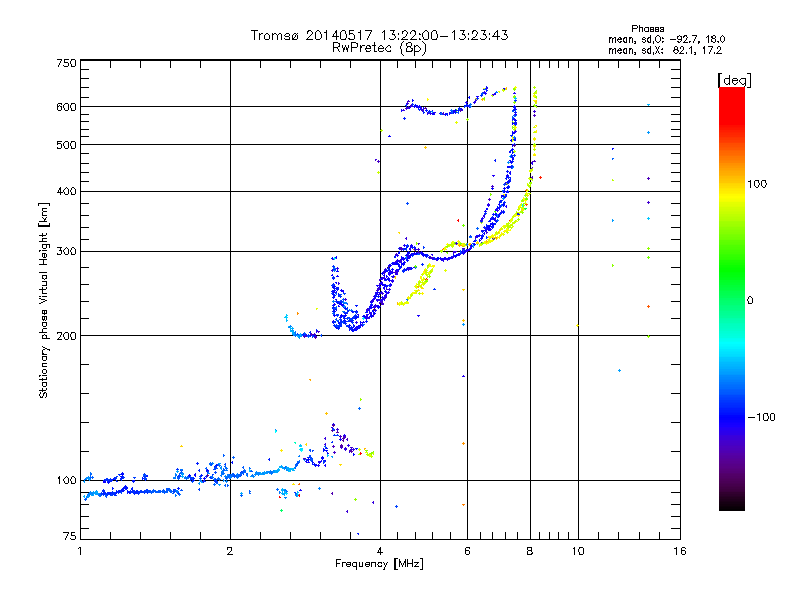Click the x-axis label '8'

pos(530,551)
